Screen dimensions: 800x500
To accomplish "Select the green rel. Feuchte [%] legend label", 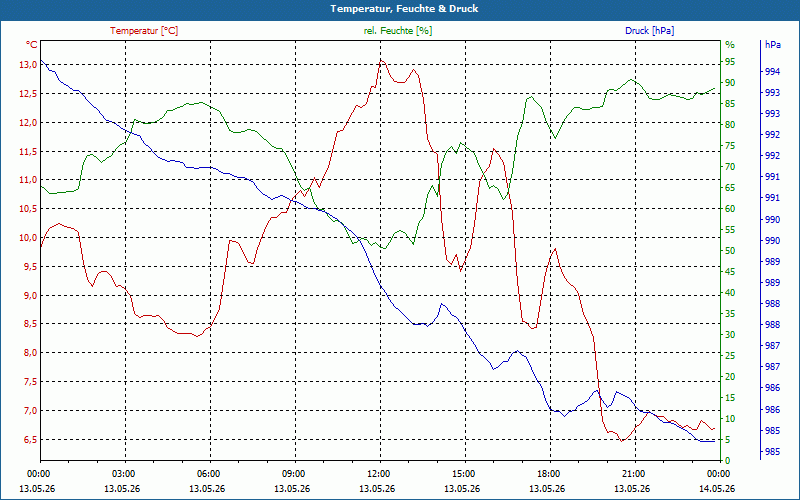I will tap(397, 31).
